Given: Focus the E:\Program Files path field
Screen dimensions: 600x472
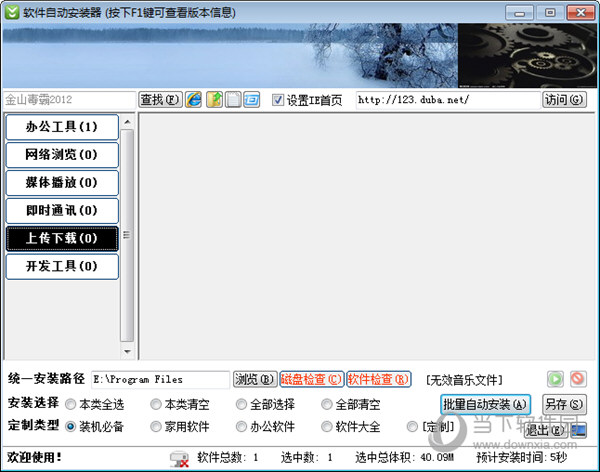Looking at the screenshot, I should coord(160,379).
